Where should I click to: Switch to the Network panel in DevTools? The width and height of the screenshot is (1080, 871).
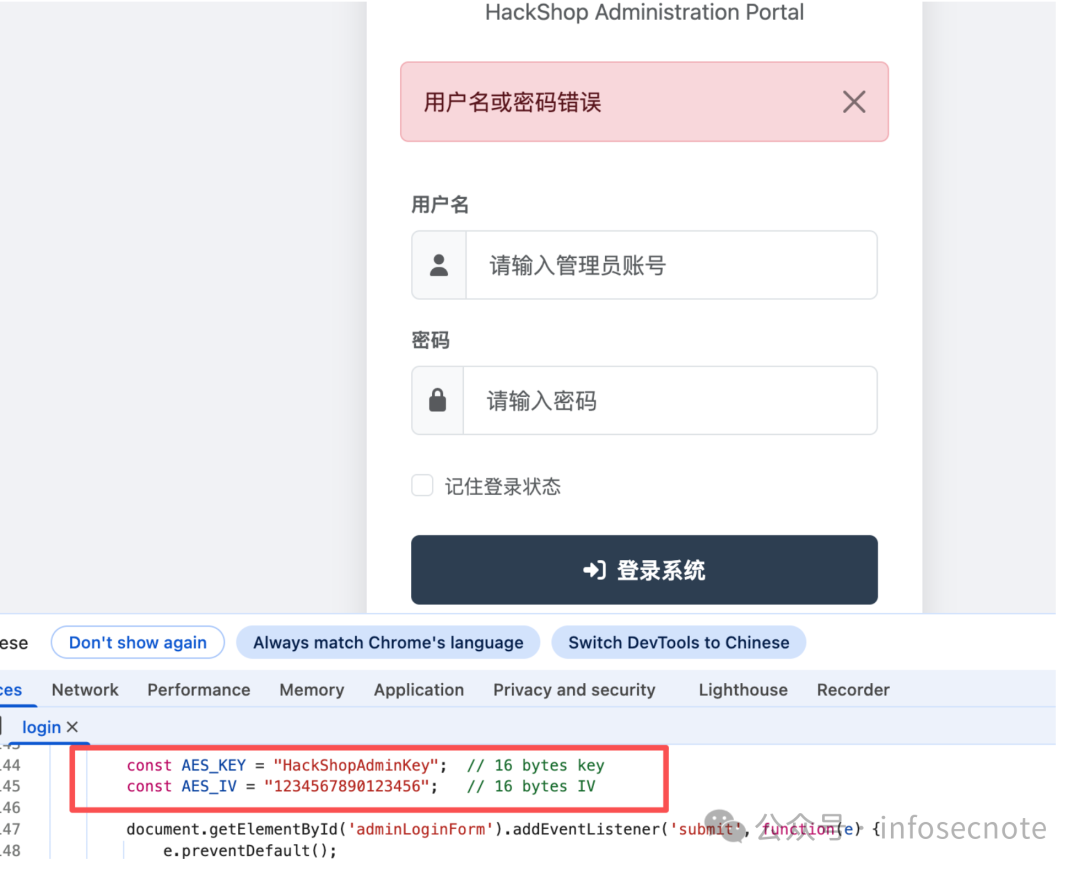pyautogui.click(x=84, y=689)
